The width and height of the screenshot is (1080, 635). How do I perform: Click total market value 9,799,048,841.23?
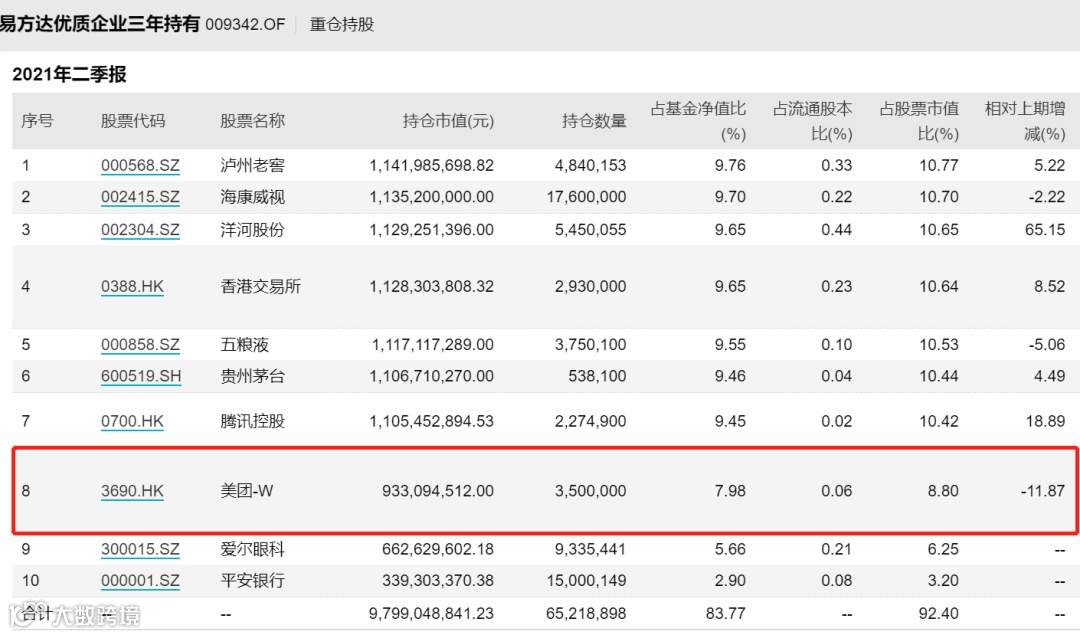[432, 613]
